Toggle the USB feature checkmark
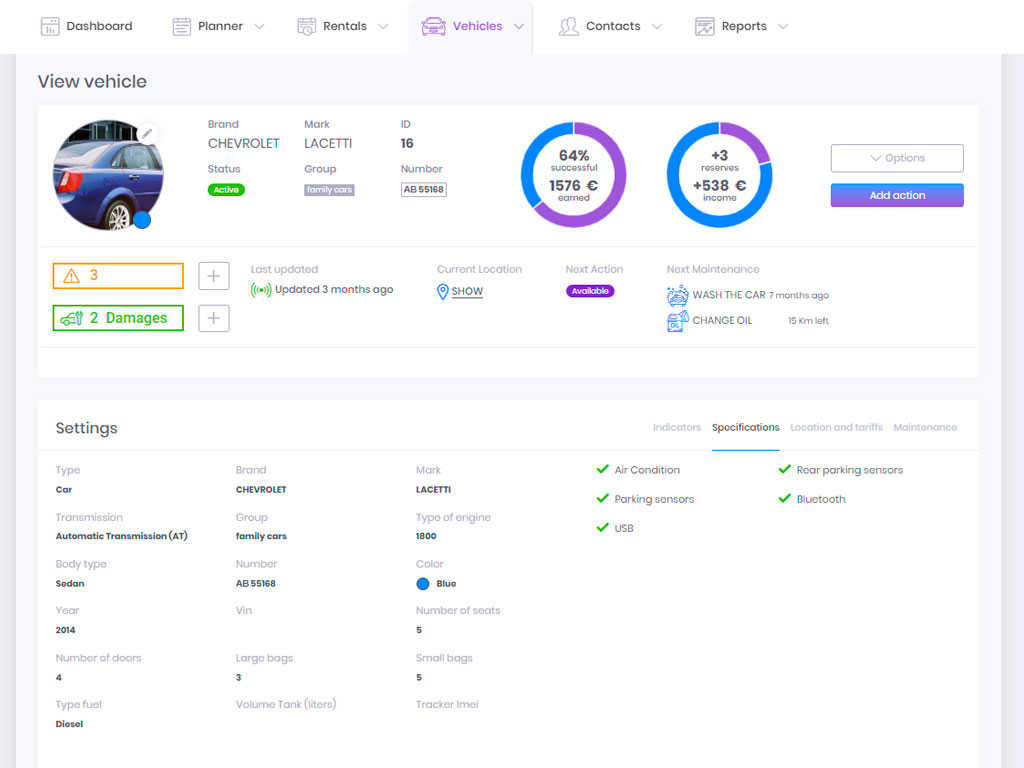Image resolution: width=1024 pixels, height=768 pixels. (x=602, y=527)
